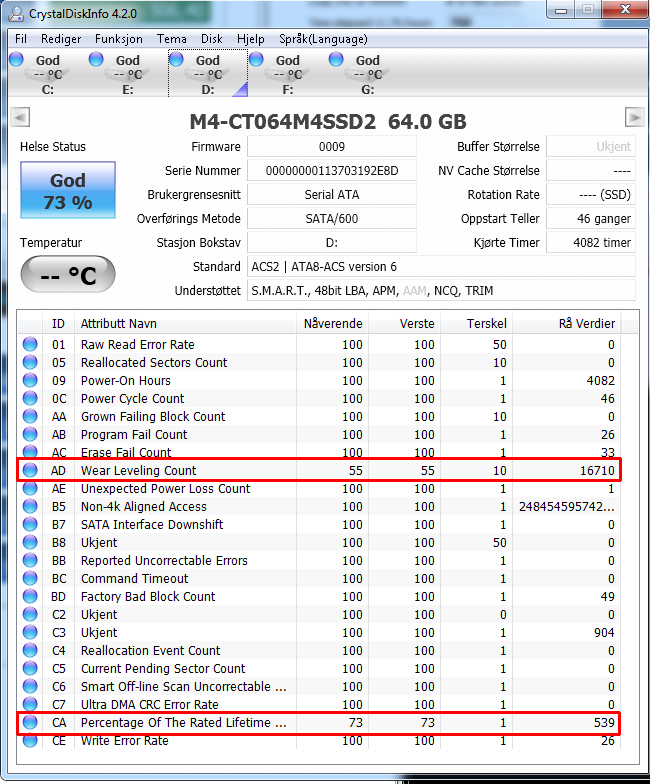
Task: Open the Hjelp menu
Action: click(x=250, y=39)
